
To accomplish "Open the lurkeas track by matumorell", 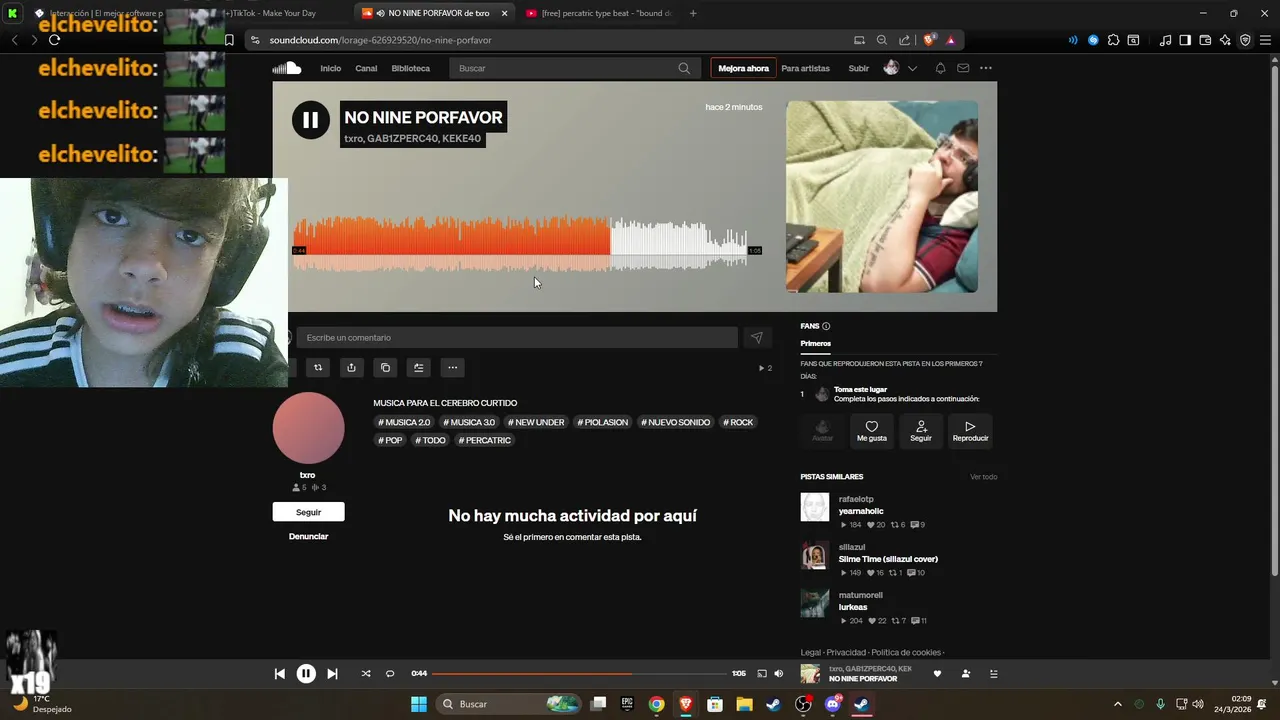I will pos(853,607).
